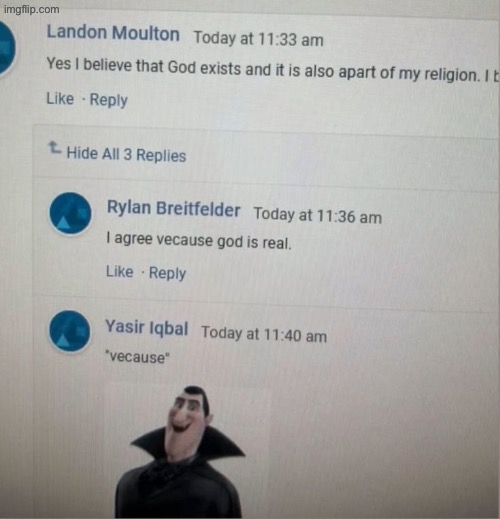Click Landon's 'Yes I believe that God' comment
500x519 pixels.
(x=273, y=69)
